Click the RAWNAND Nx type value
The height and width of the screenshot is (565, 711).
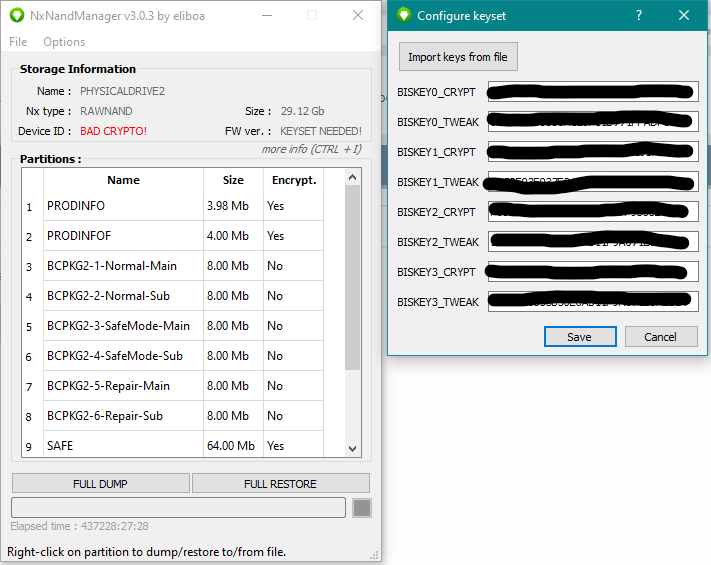click(106, 111)
